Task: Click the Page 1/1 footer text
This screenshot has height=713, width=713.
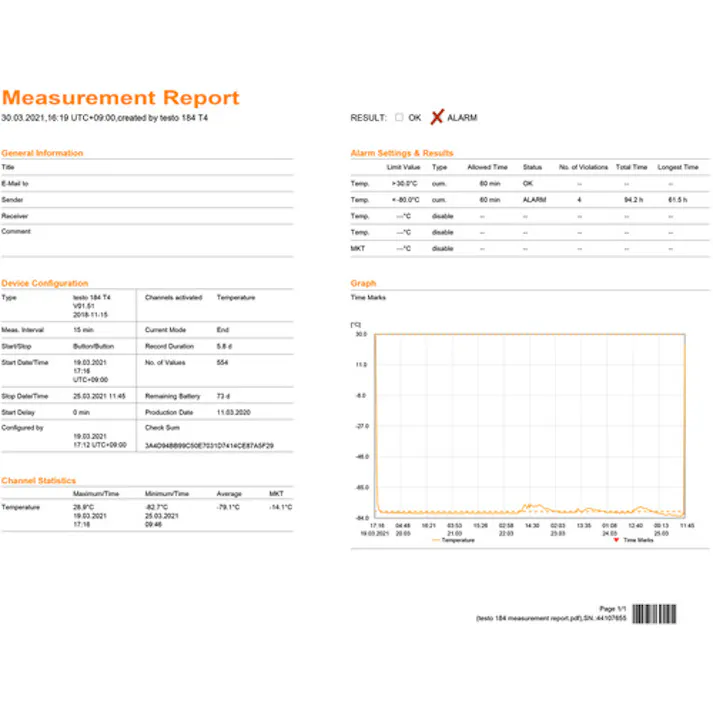Action: [613, 608]
